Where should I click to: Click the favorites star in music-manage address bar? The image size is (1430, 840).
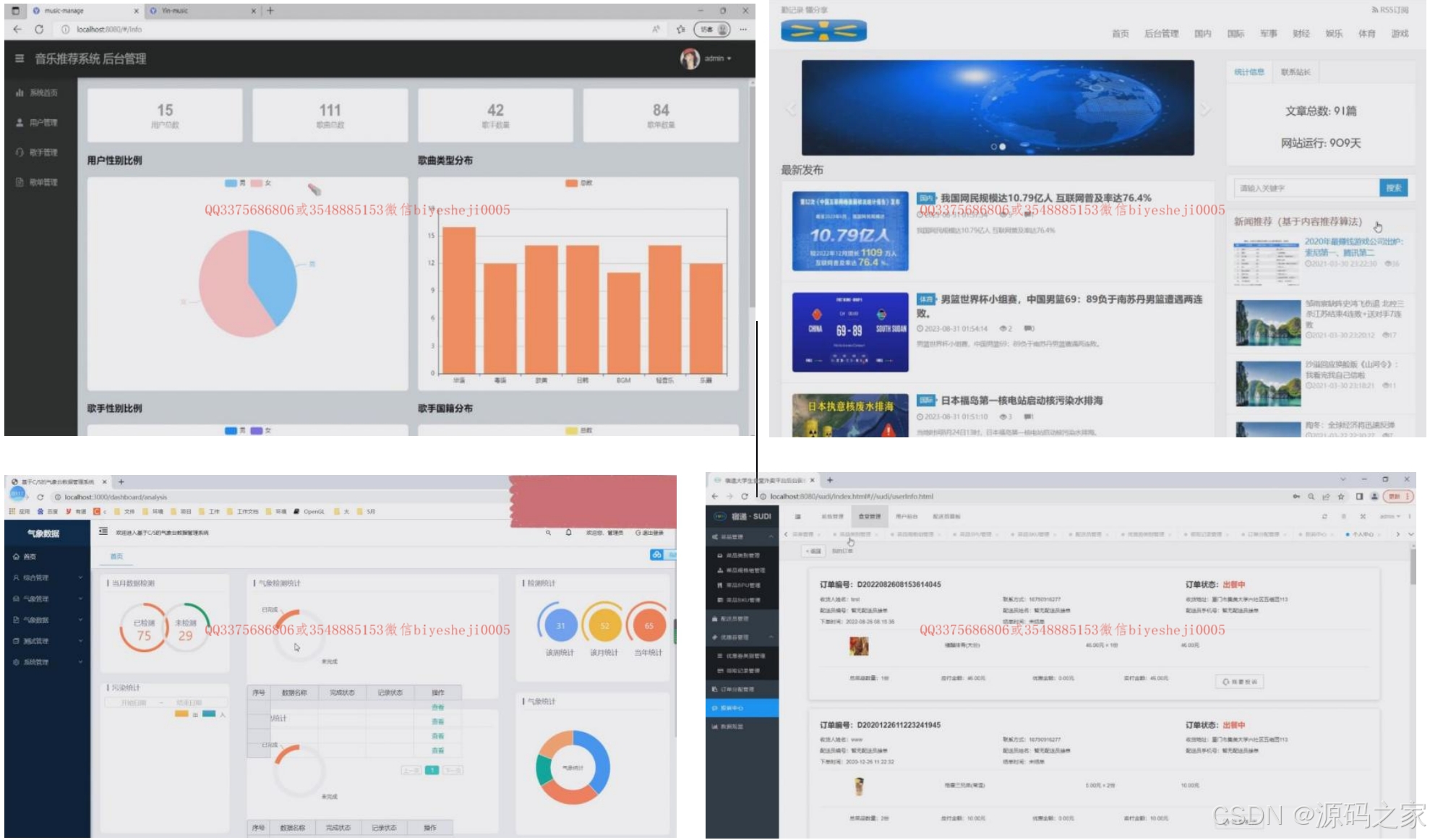coord(680,30)
